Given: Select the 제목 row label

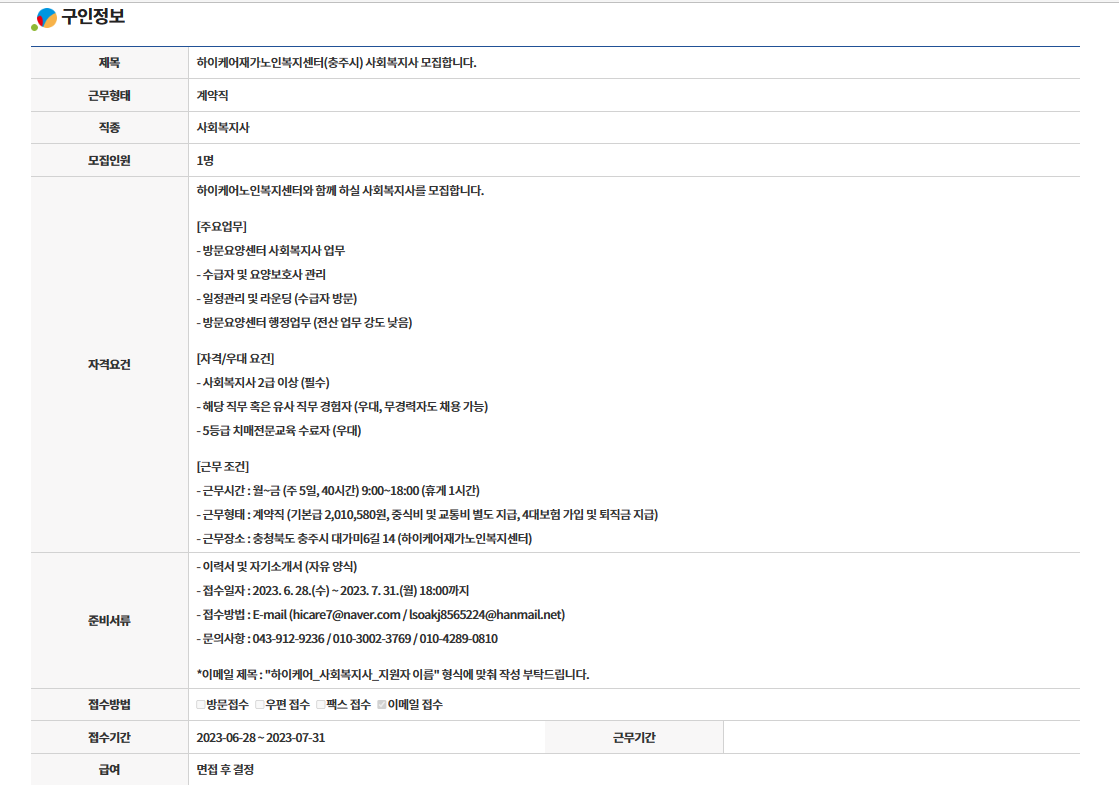Looking at the screenshot, I should pyautogui.click(x=109, y=63).
